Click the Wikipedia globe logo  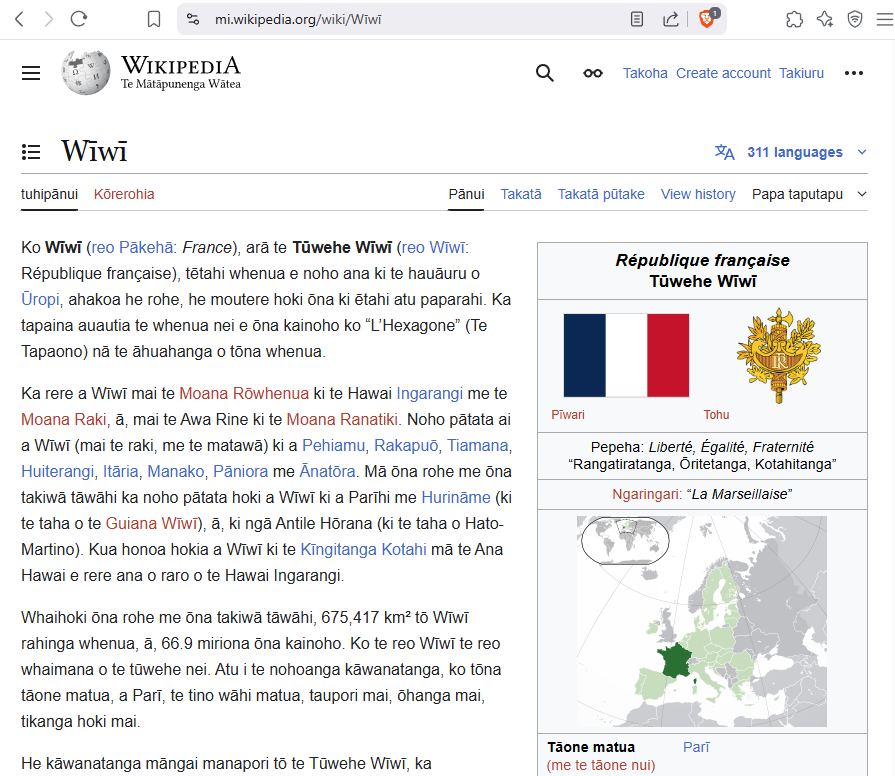pos(86,72)
